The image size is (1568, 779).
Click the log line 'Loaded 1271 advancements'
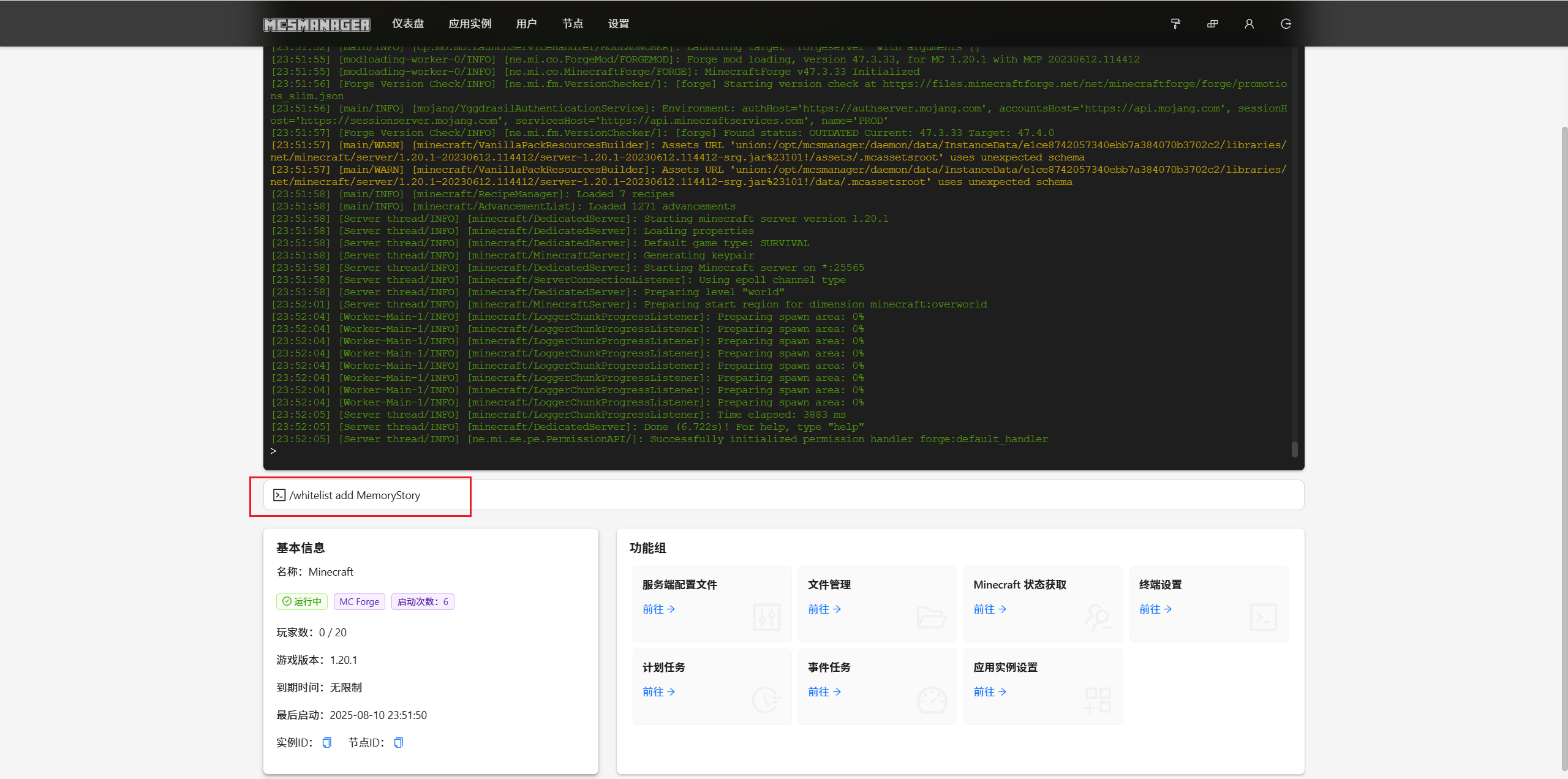pos(503,206)
